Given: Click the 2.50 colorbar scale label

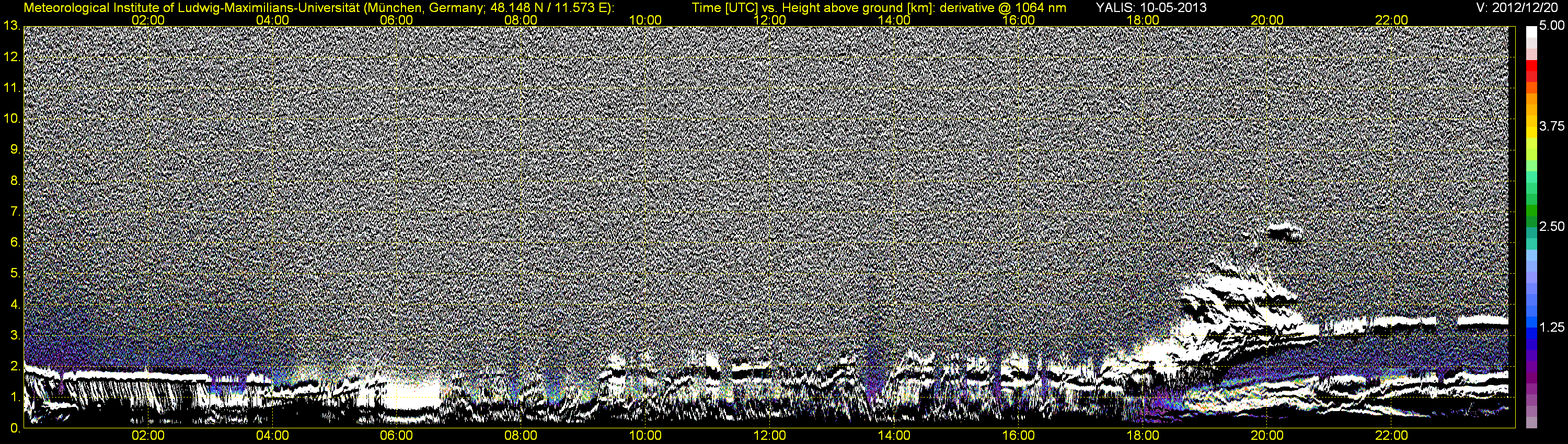Looking at the screenshot, I should click(1551, 227).
